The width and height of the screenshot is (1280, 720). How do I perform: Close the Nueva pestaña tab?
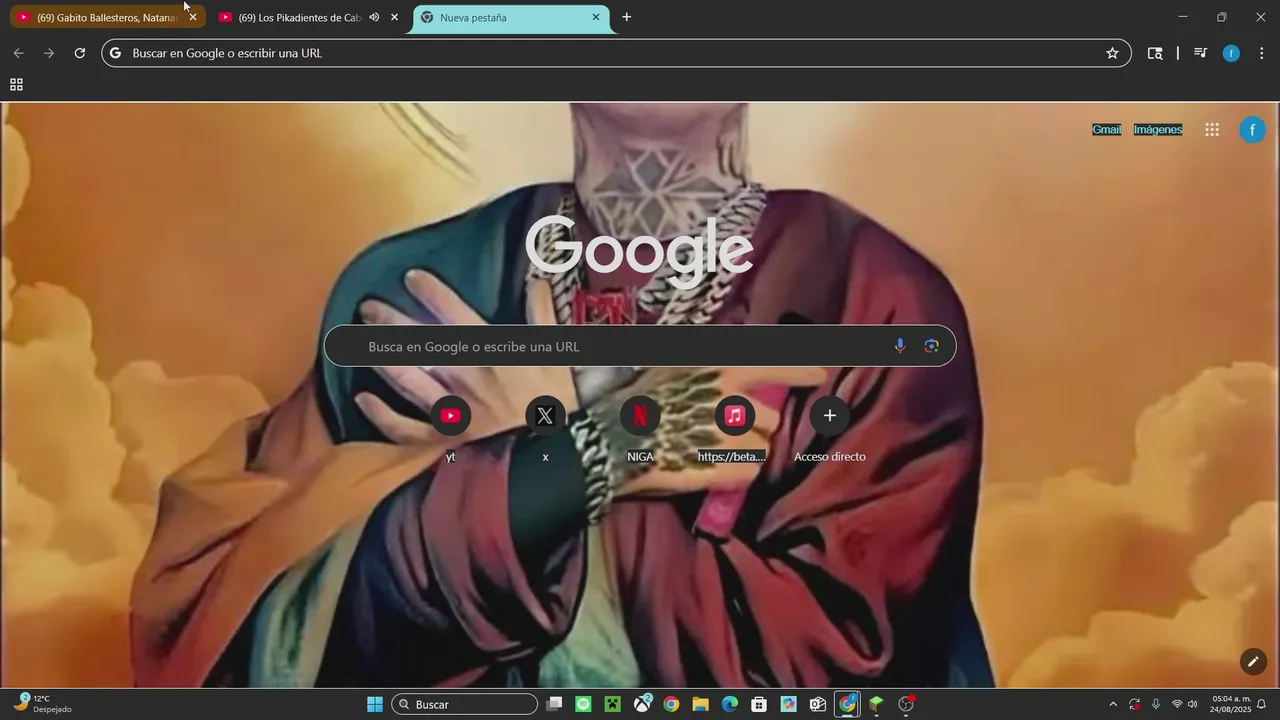[596, 17]
